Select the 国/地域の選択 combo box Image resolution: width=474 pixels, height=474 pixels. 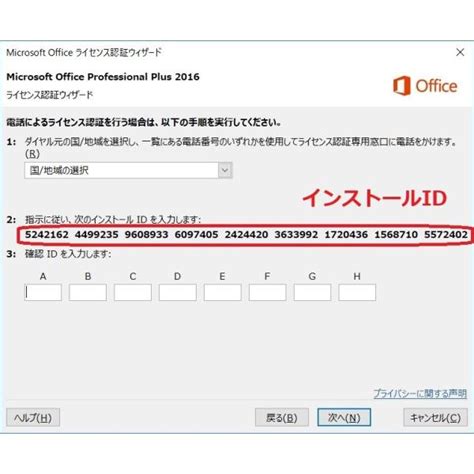[x=128, y=170]
